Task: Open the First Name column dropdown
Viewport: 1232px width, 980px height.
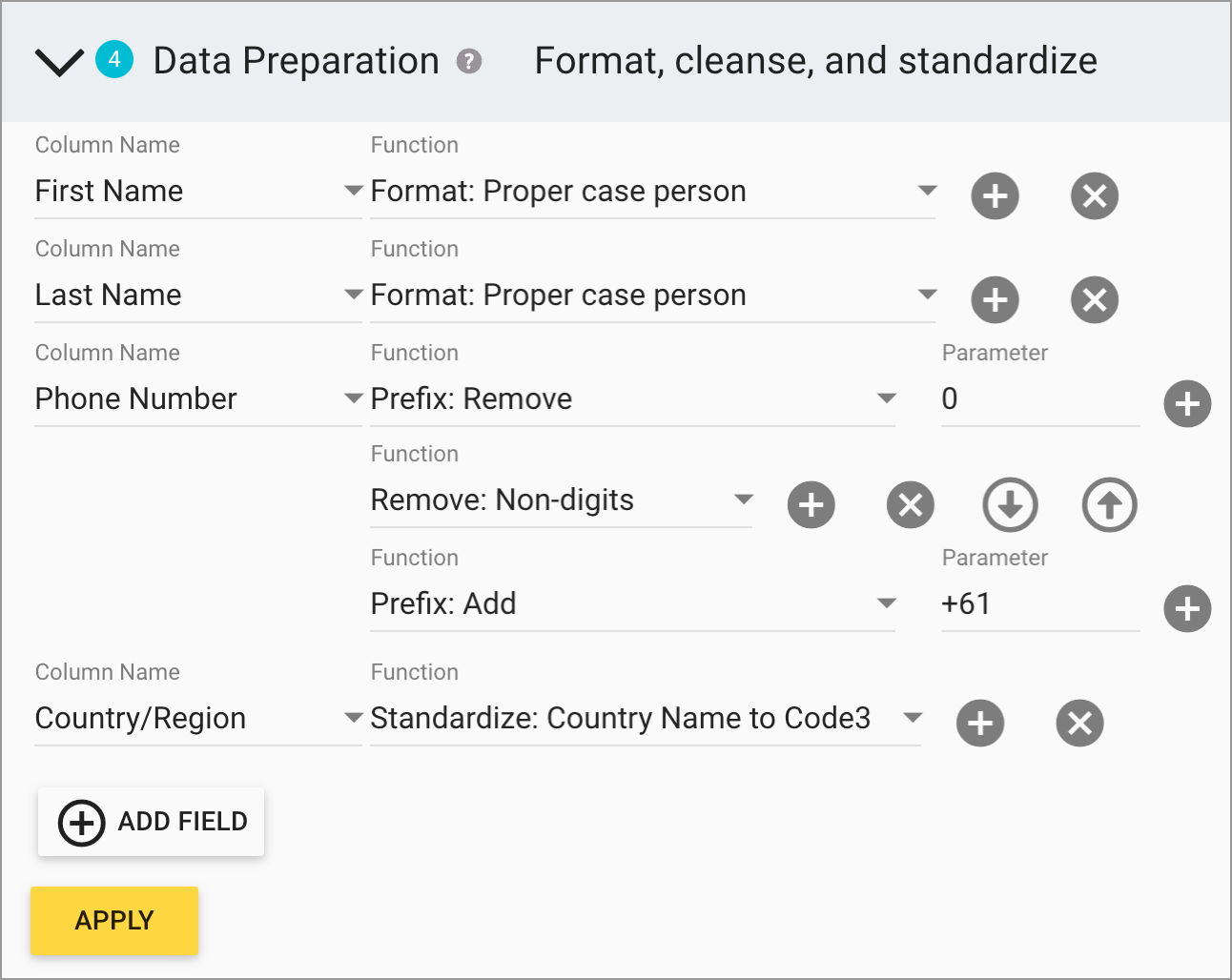Action: click(x=354, y=191)
